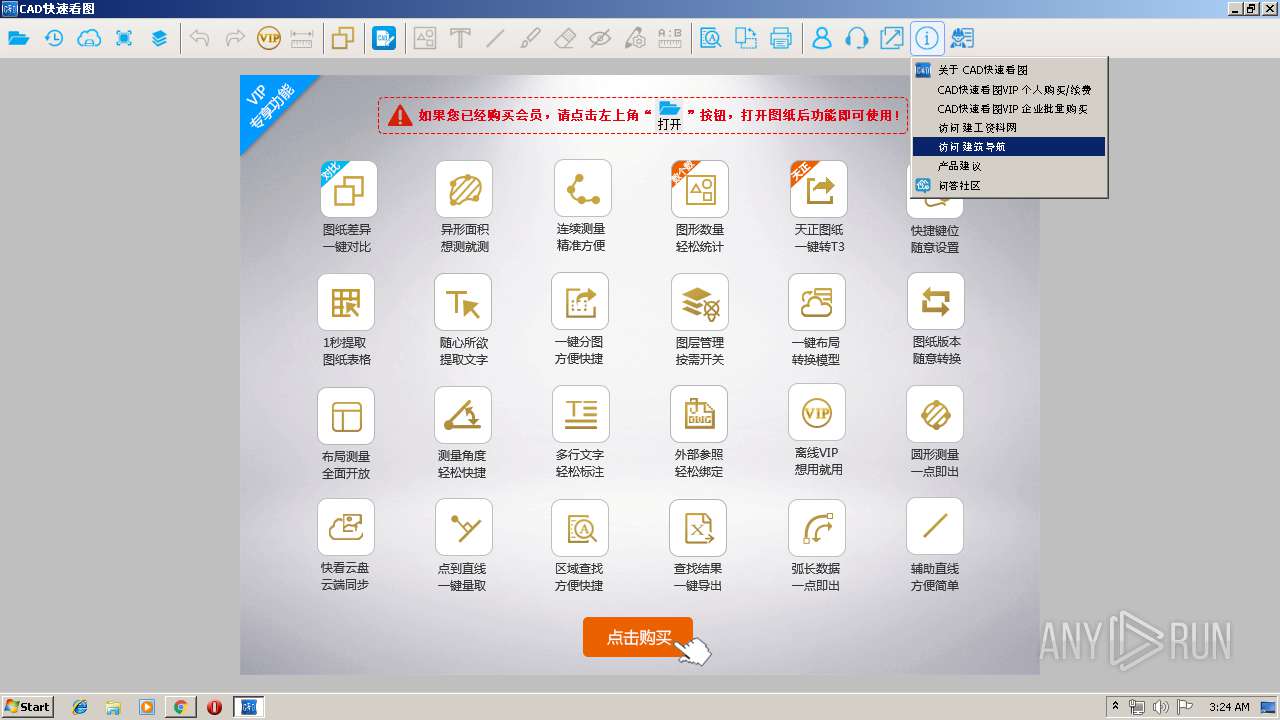Click 弧长数据 一点即出 feature icon
1280x720 pixels.
817,528
